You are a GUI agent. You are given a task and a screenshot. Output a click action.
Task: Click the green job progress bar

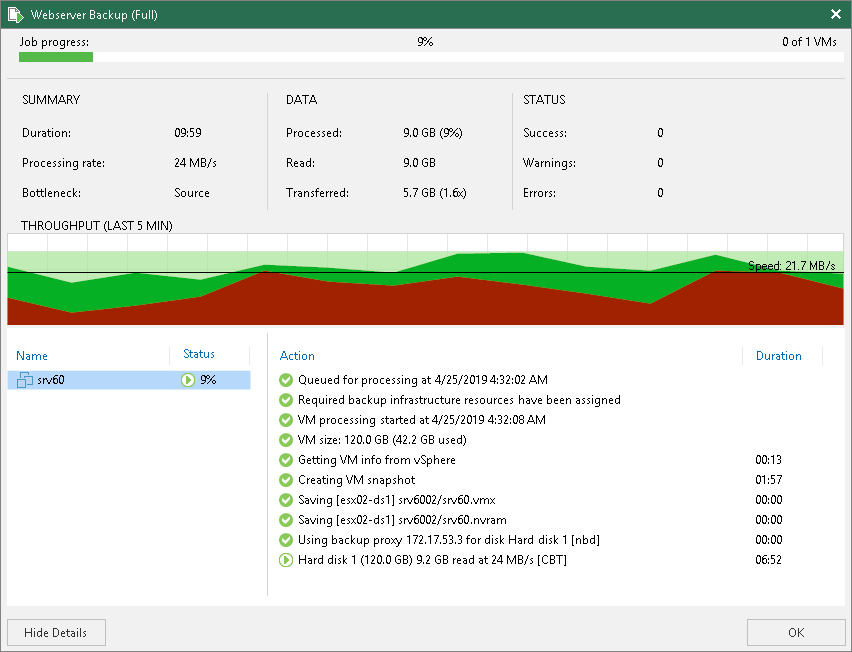click(x=56, y=57)
